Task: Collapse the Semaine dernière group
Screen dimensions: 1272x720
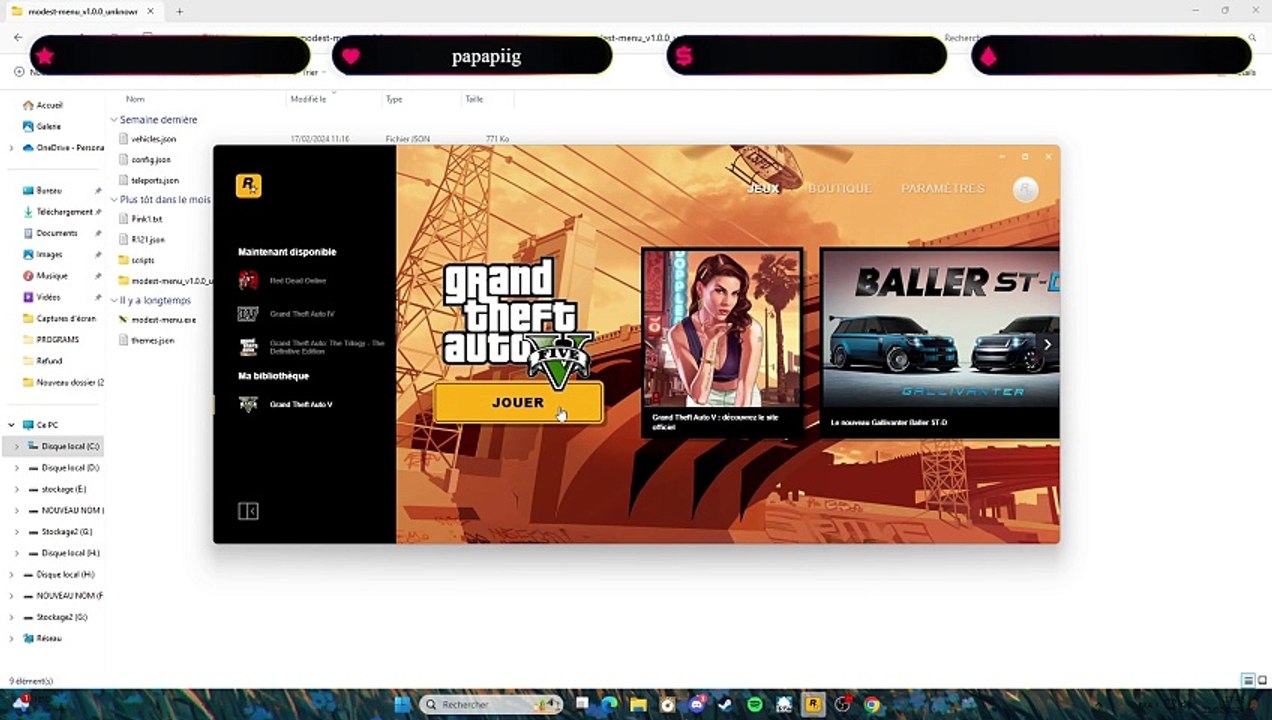Action: 113,120
